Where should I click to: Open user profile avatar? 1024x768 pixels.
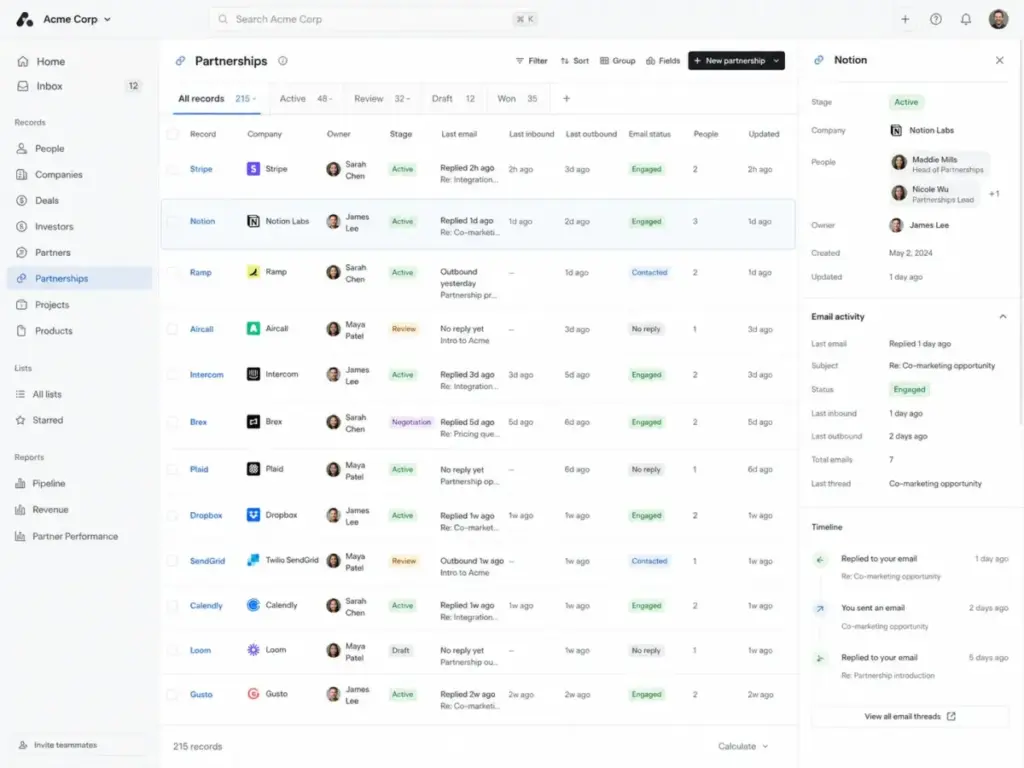tap(999, 20)
